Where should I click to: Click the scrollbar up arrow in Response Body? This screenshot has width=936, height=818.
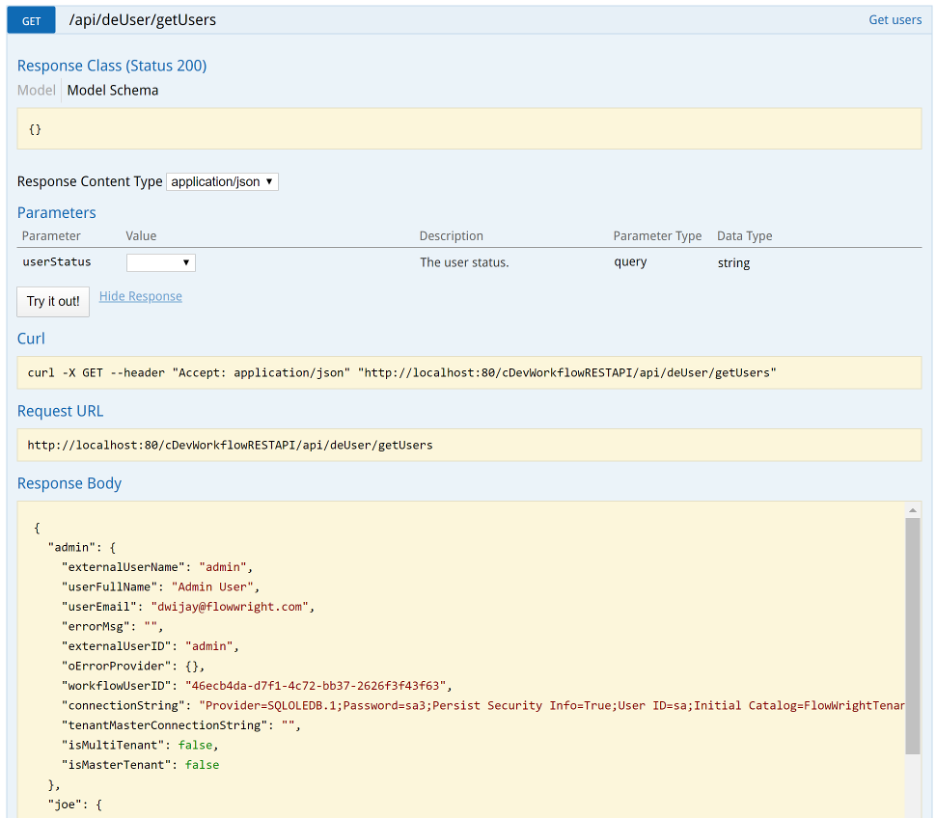tap(912, 510)
